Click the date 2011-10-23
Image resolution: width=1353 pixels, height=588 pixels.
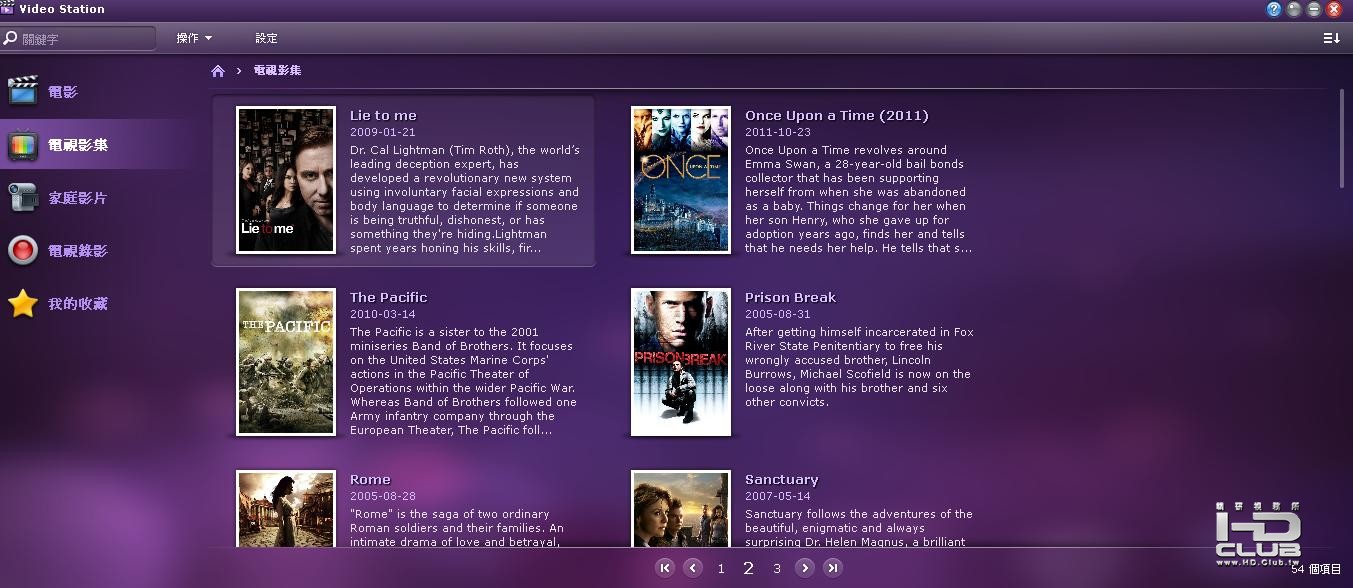tap(778, 132)
